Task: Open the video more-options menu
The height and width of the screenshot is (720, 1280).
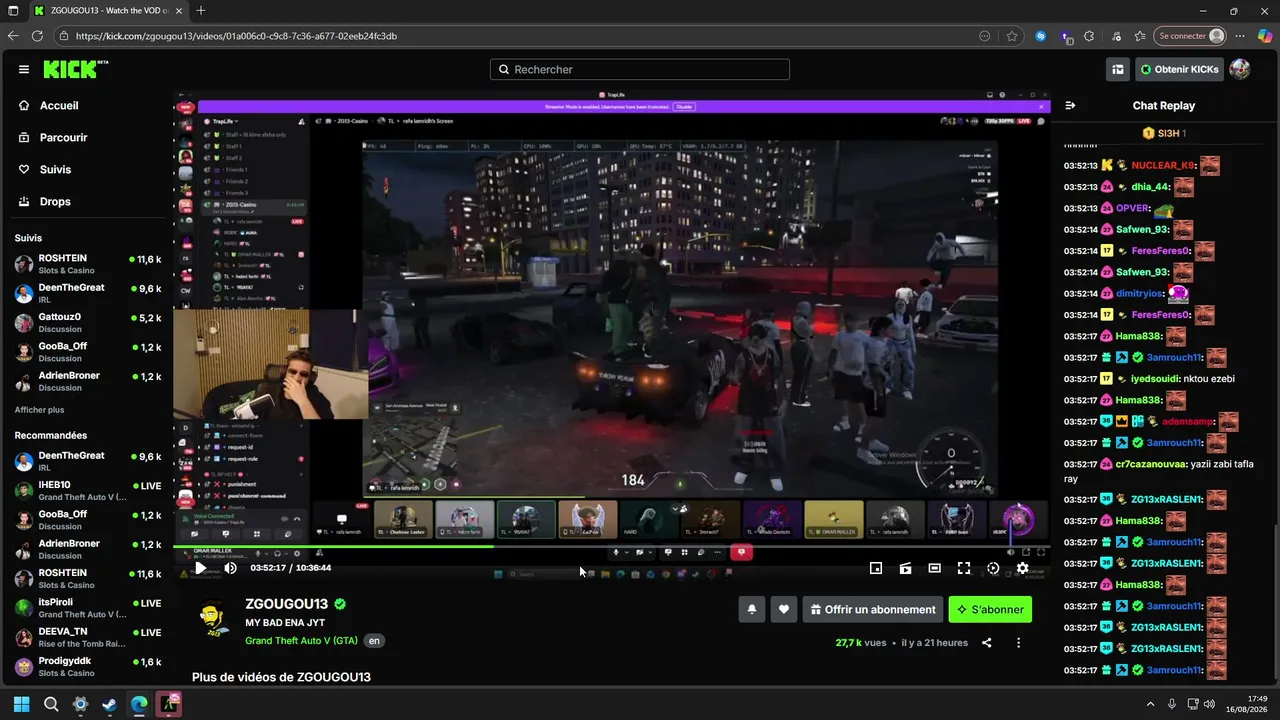Action: coord(1018,643)
